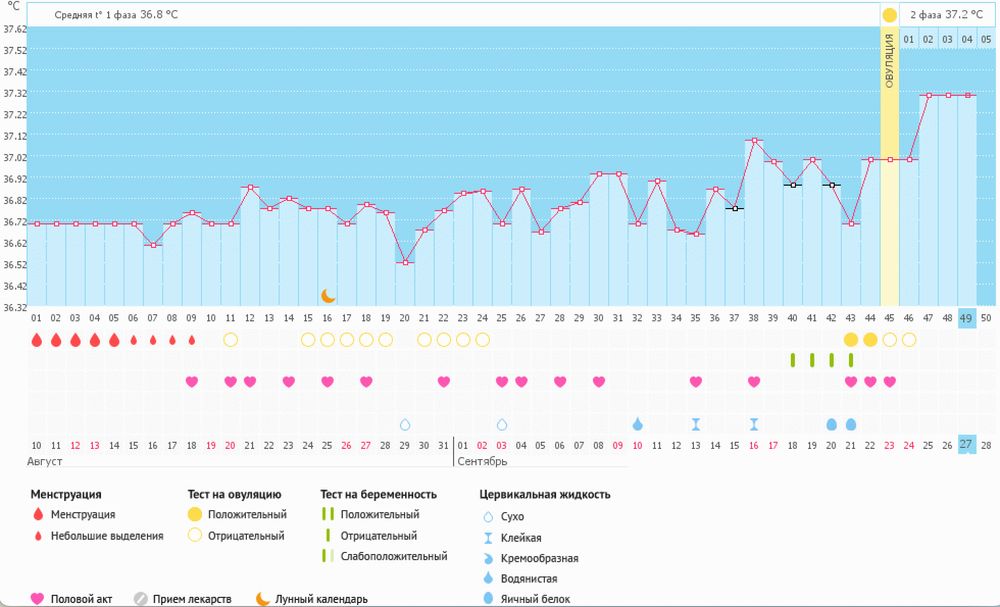
Task: Click the egg white fluid icon on day 42
Action: [x=831, y=424]
